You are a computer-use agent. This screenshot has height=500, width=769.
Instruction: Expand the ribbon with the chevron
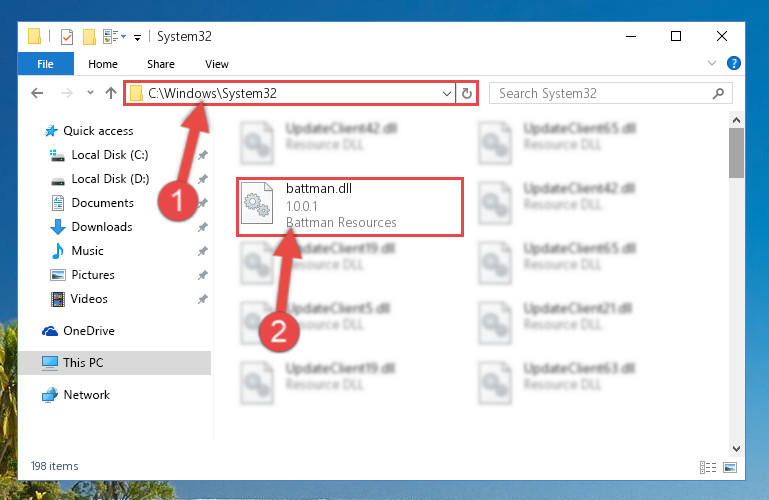click(712, 63)
